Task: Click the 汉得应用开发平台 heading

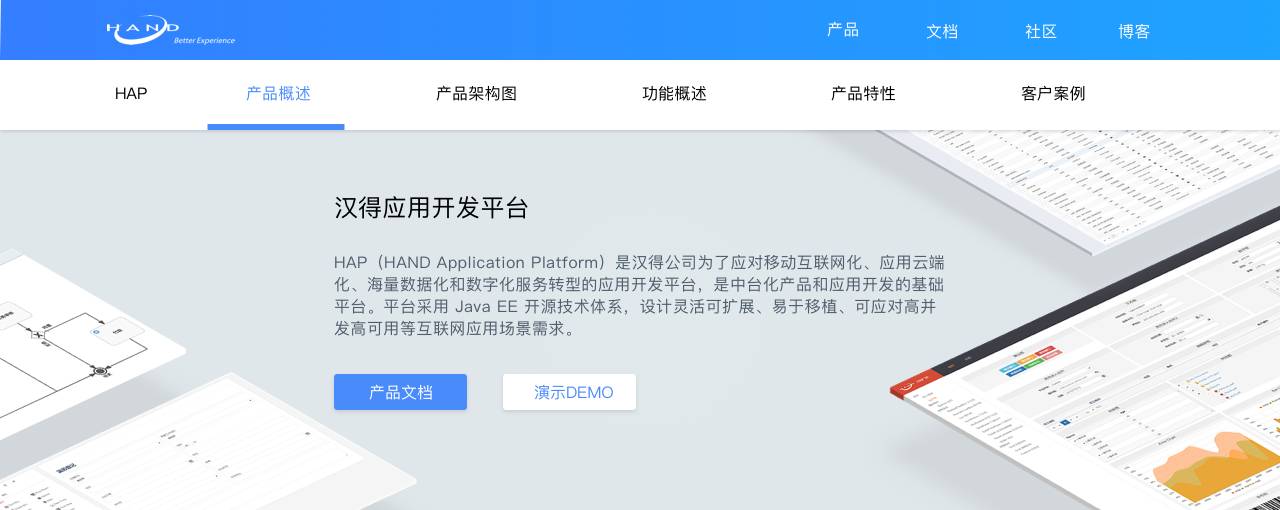Action: click(x=431, y=208)
